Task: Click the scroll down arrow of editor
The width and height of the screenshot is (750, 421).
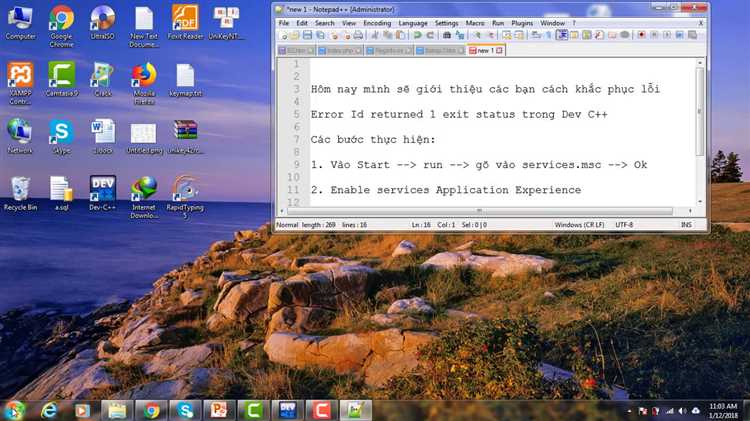Action: click(x=700, y=202)
